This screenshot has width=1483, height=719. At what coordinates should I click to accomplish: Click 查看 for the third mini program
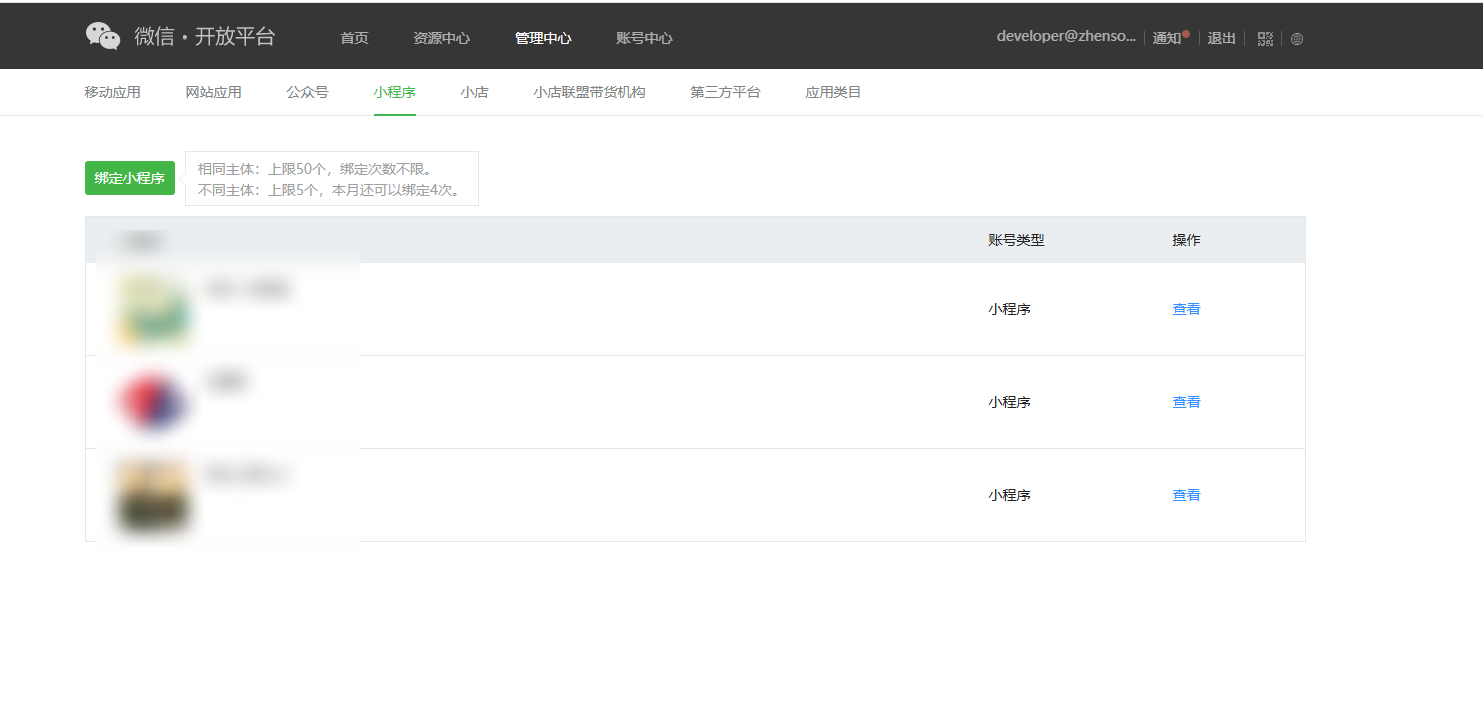coord(1186,495)
